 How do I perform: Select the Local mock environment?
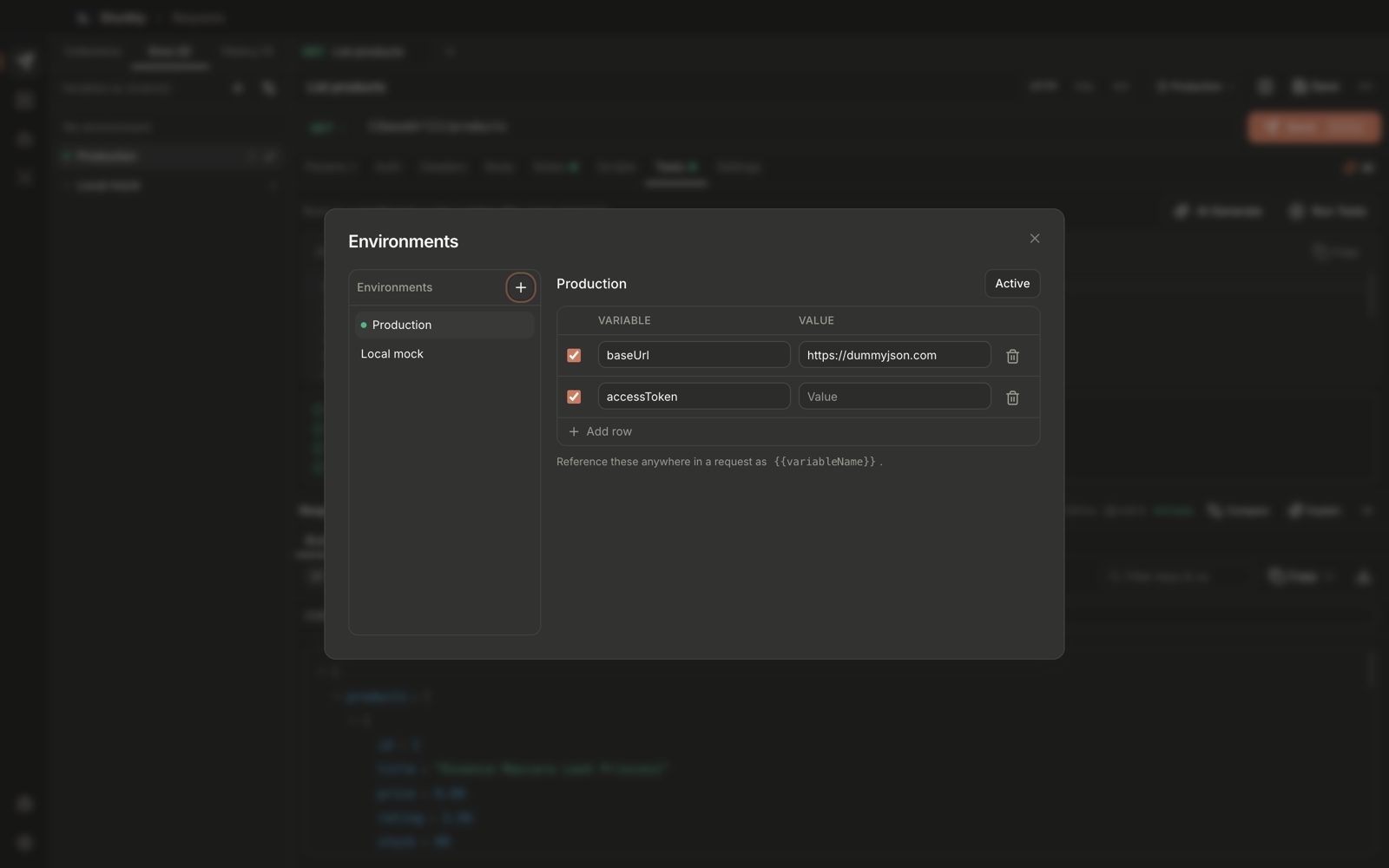(x=444, y=354)
